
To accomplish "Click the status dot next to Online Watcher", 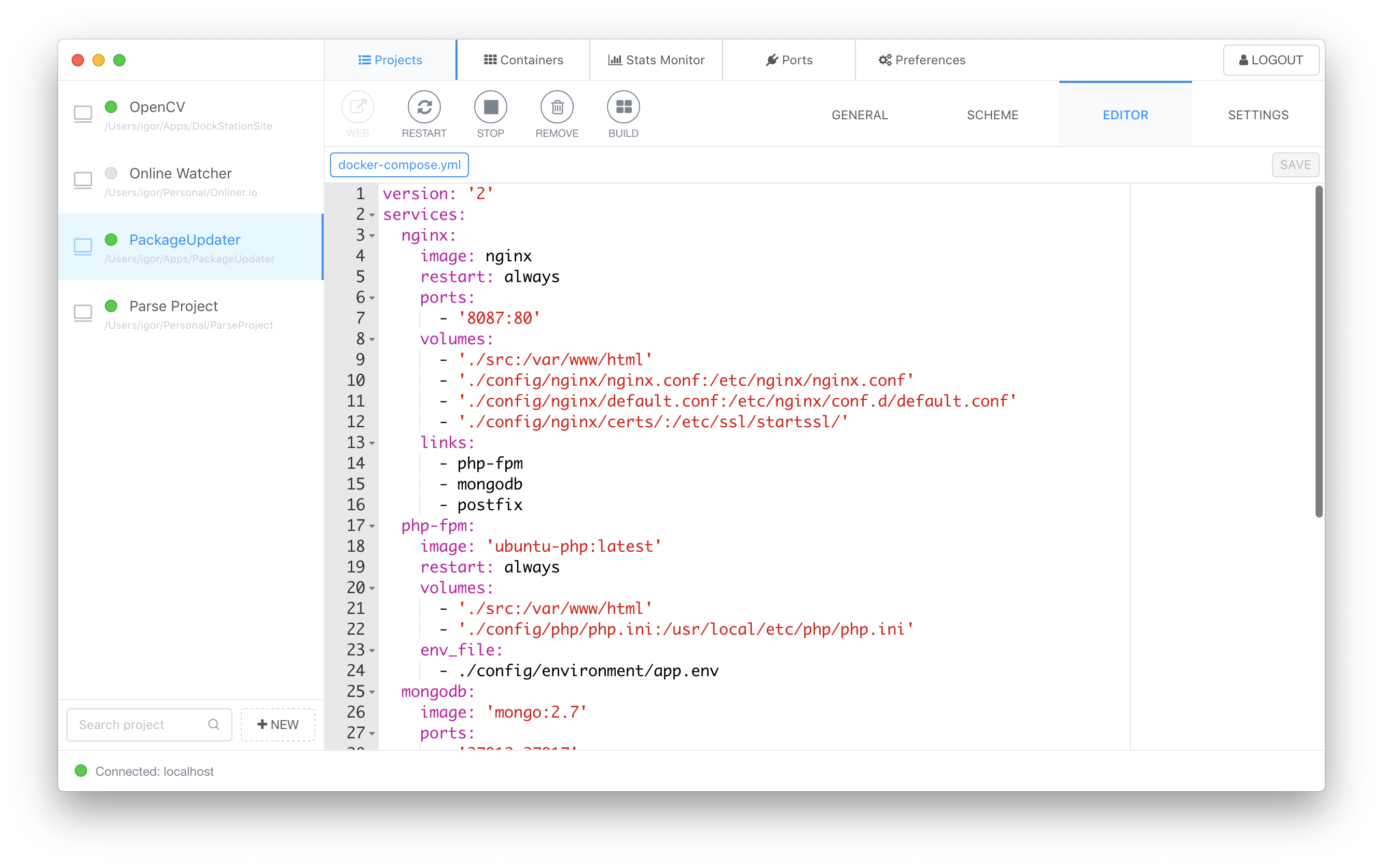I will click(112, 173).
